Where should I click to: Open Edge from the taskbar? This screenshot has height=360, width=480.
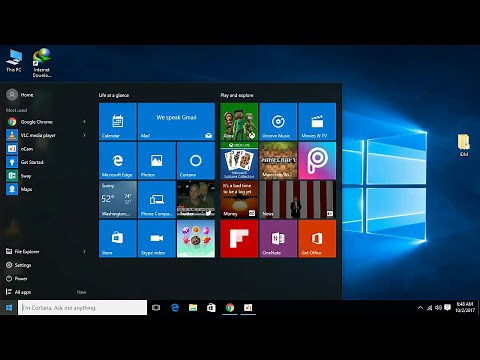click(x=175, y=307)
